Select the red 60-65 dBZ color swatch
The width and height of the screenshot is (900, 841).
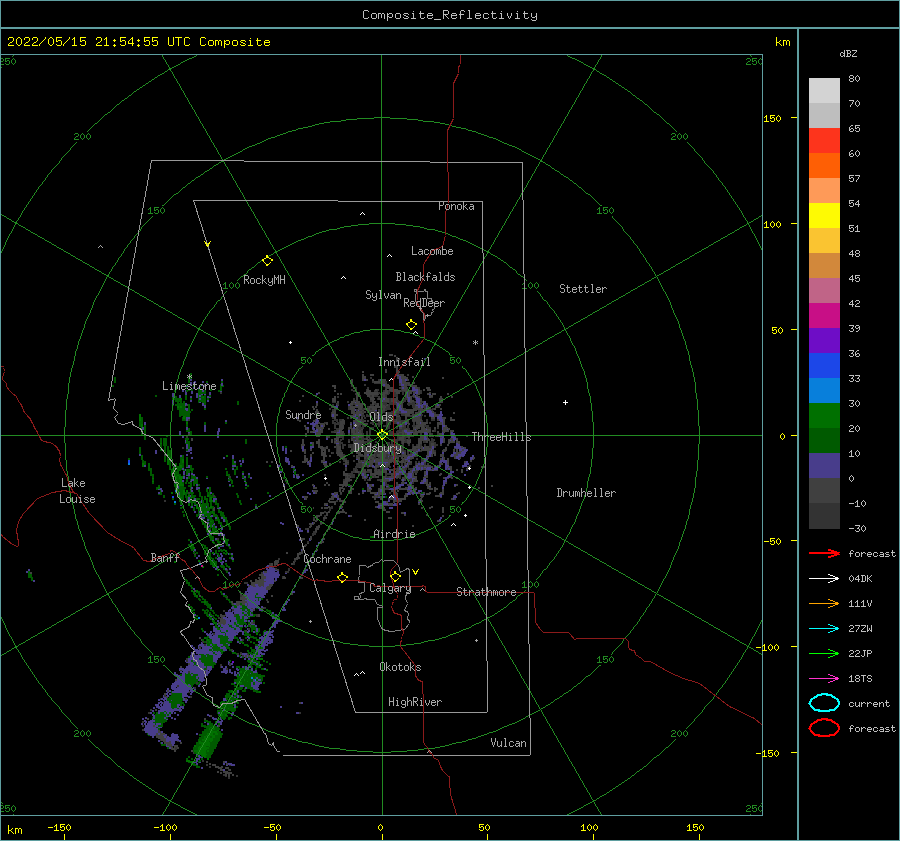(x=824, y=141)
